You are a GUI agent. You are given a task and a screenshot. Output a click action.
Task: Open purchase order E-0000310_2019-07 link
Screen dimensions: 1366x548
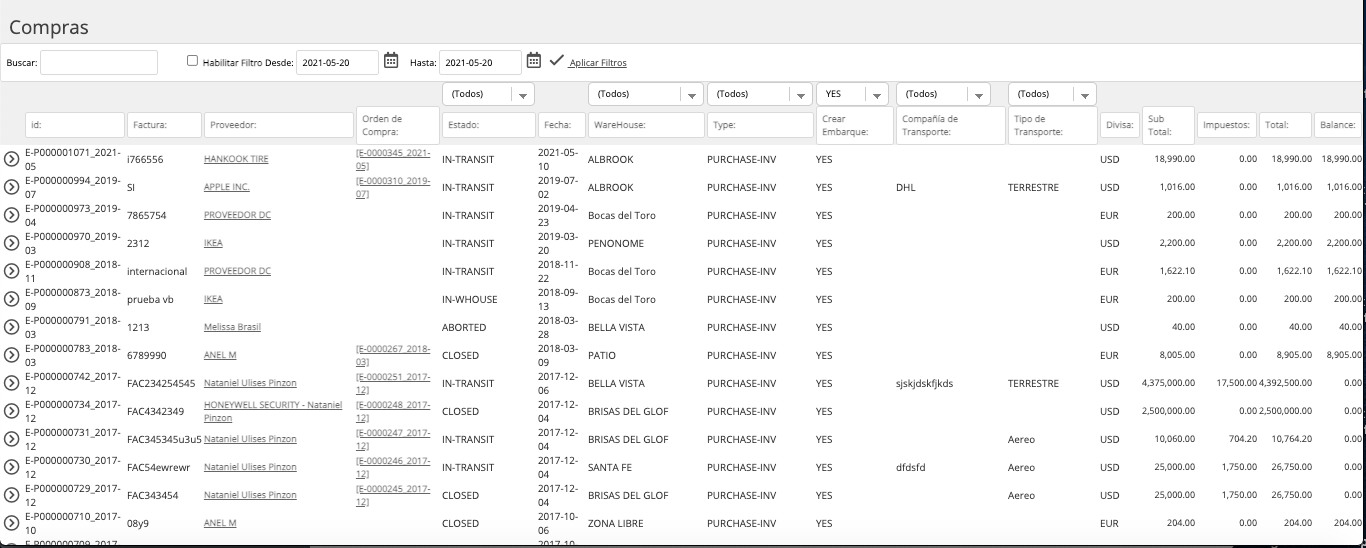coord(393,187)
